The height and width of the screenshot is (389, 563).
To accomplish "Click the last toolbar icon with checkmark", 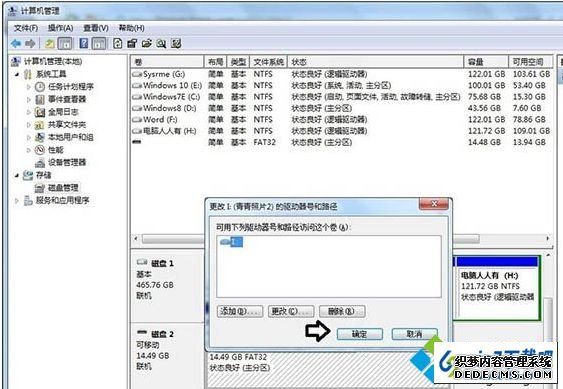I will click(x=176, y=44).
